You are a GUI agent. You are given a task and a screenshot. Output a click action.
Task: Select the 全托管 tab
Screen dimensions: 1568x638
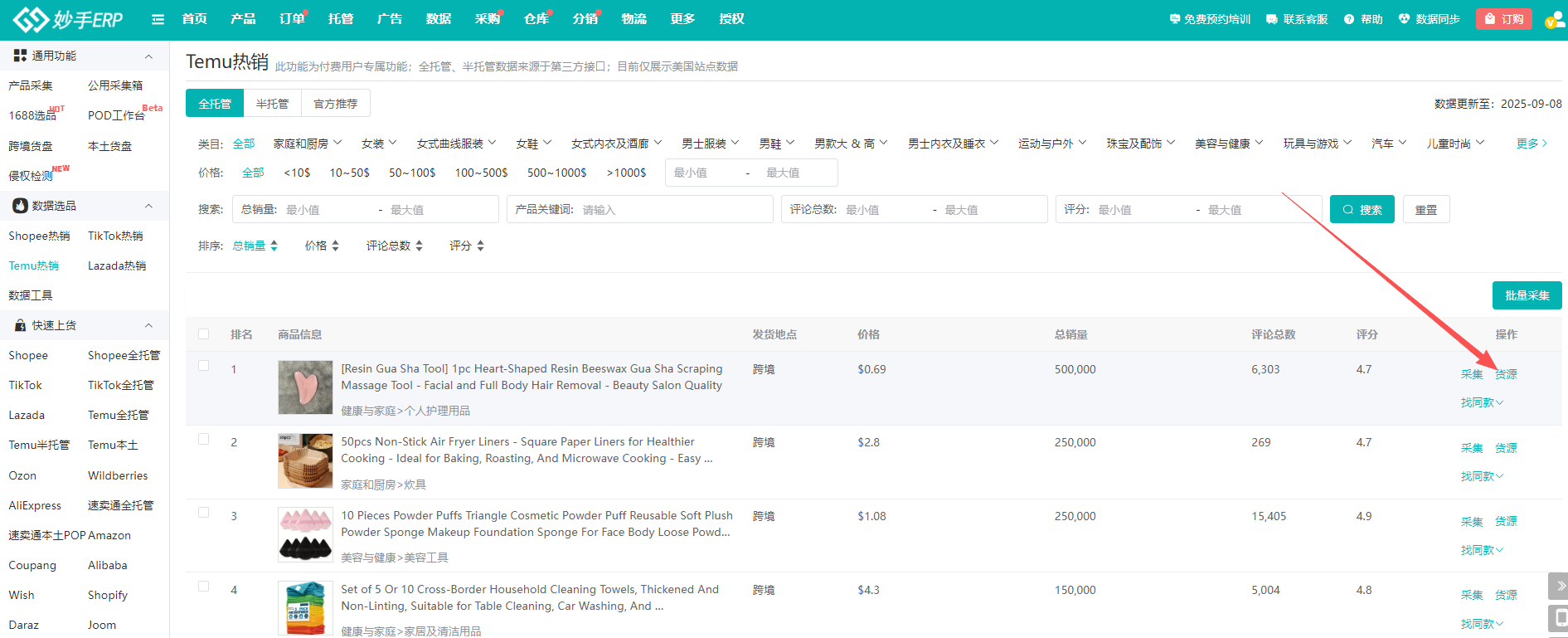[215, 104]
